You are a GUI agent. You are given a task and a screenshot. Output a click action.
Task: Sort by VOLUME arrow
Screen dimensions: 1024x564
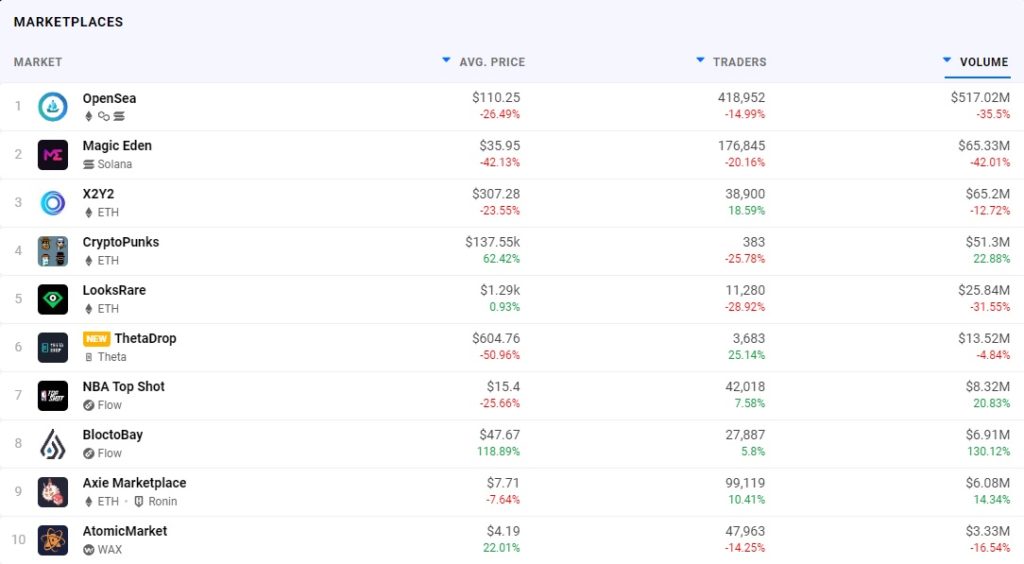click(947, 60)
